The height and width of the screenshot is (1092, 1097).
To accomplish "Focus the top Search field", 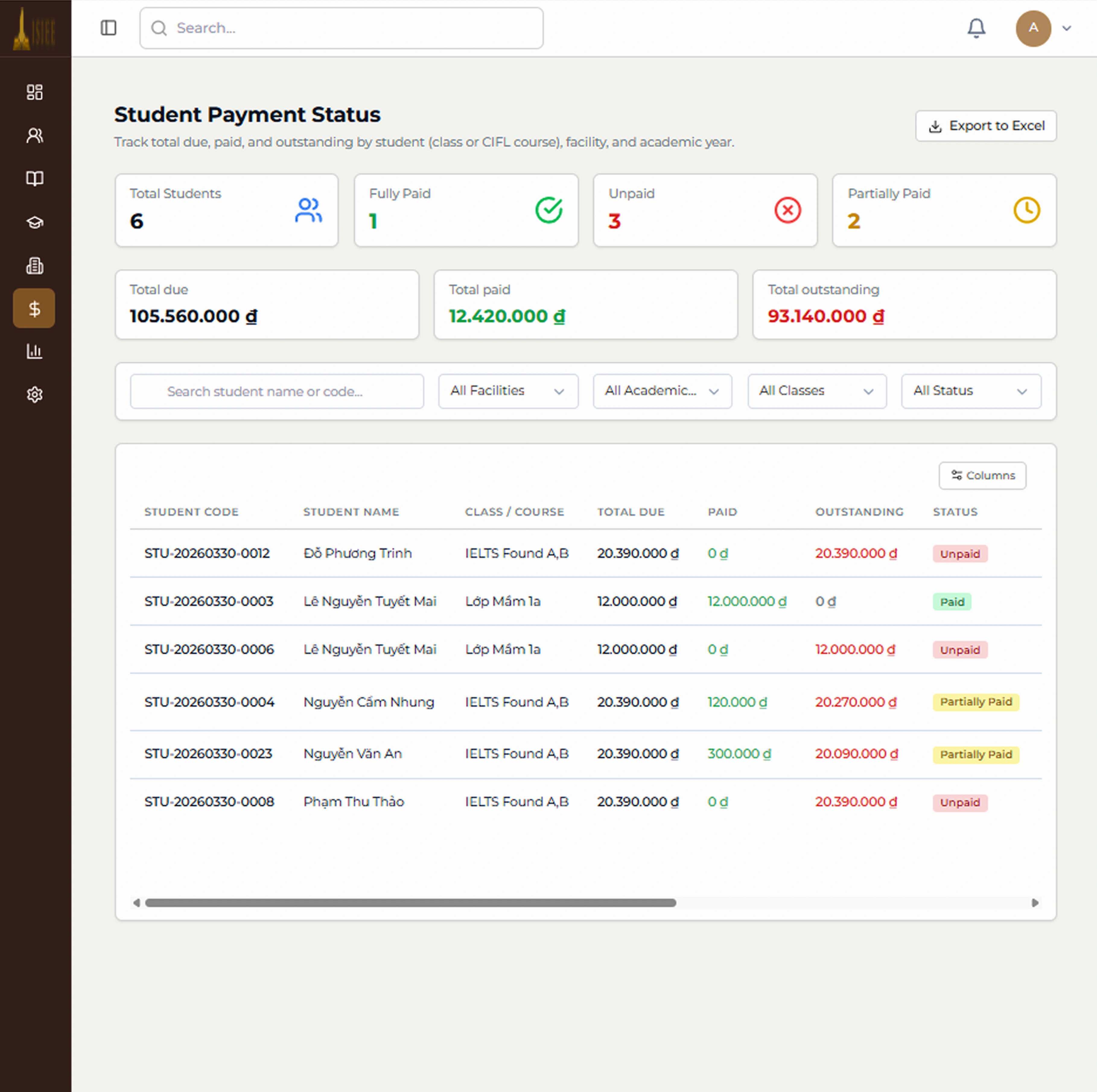I will point(341,28).
